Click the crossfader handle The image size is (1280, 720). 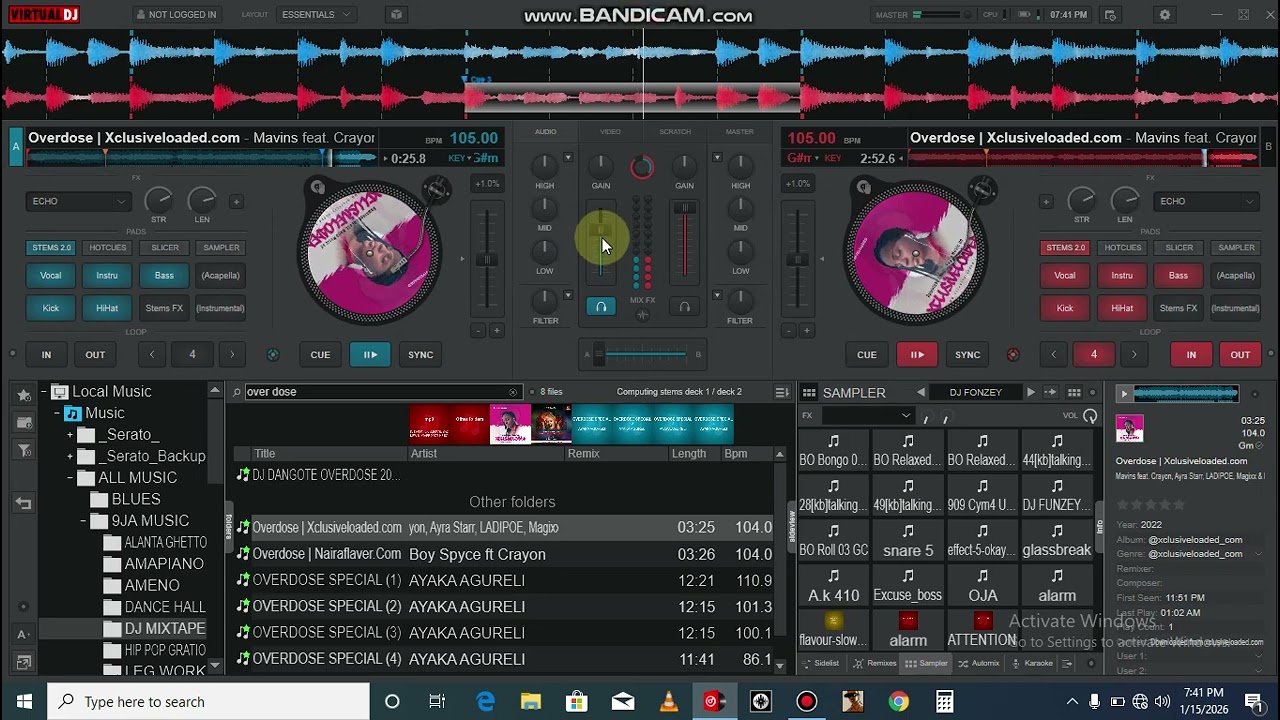click(599, 354)
